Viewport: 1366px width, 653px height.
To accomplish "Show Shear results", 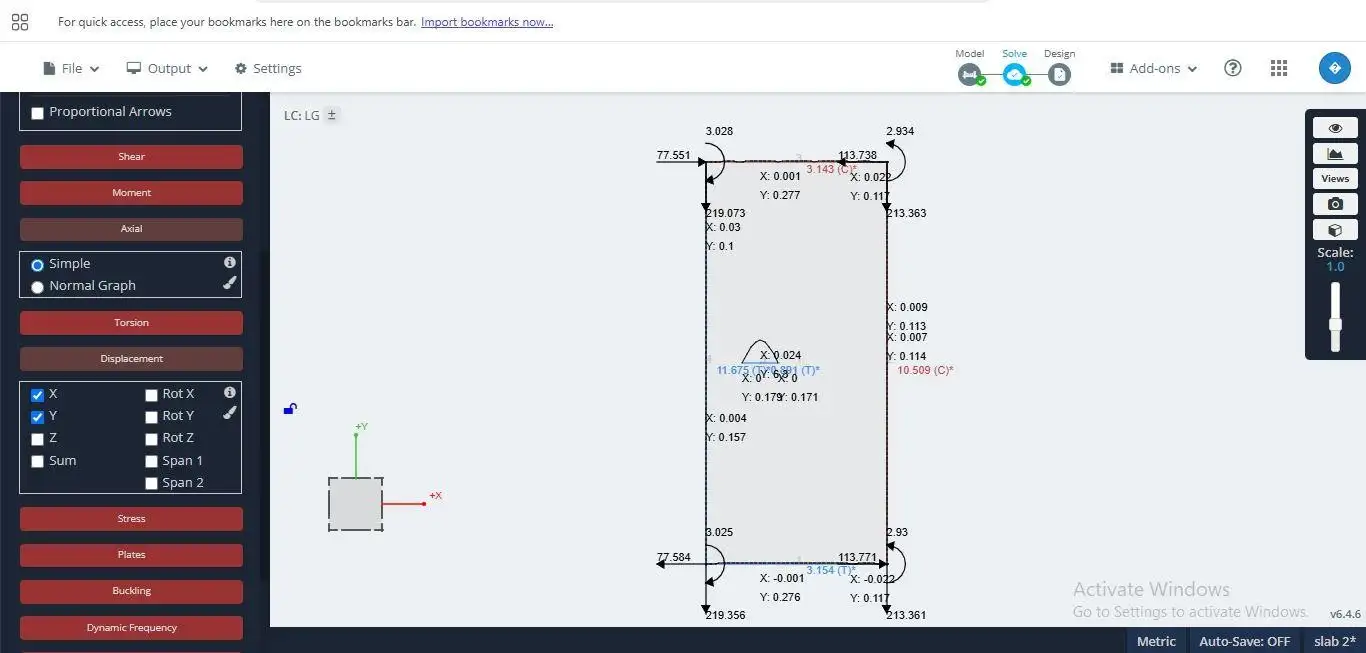I will pos(131,157).
